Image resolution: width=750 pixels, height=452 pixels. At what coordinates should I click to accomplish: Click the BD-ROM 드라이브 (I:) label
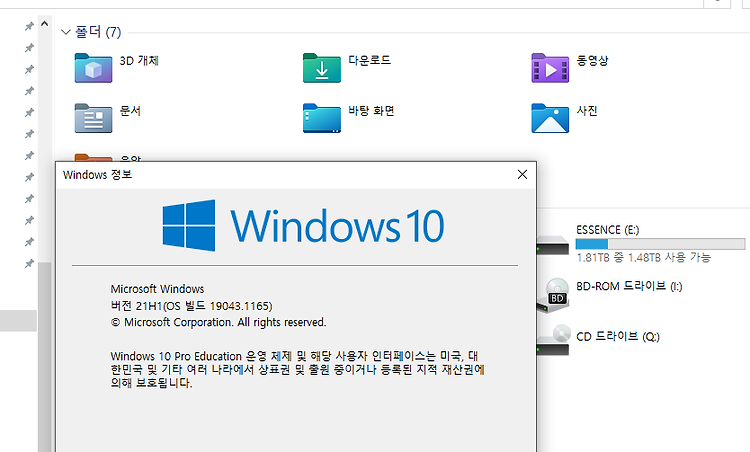pyautogui.click(x=629, y=286)
